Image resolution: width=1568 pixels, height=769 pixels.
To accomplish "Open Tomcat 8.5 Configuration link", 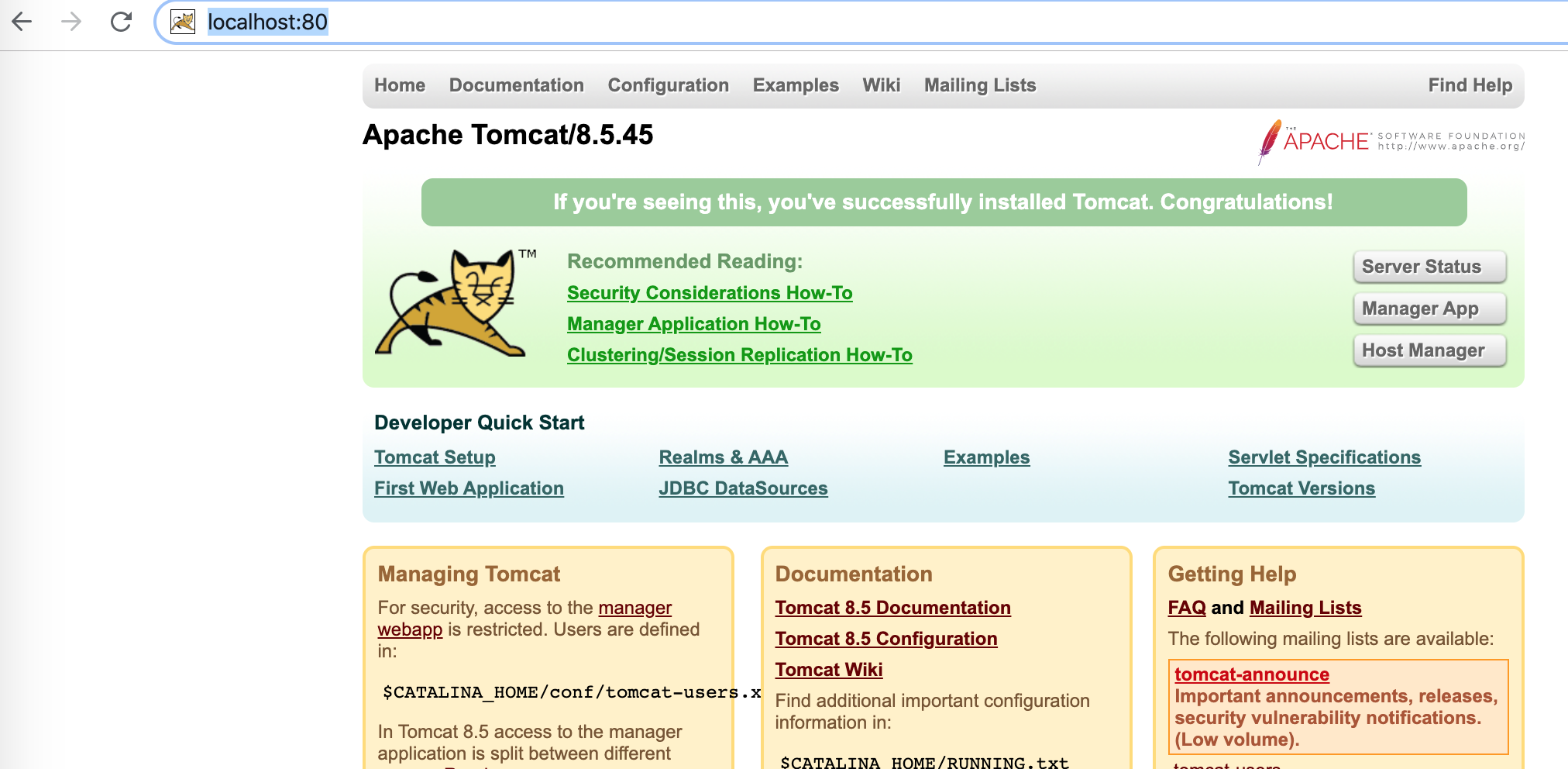I will pyautogui.click(x=886, y=639).
